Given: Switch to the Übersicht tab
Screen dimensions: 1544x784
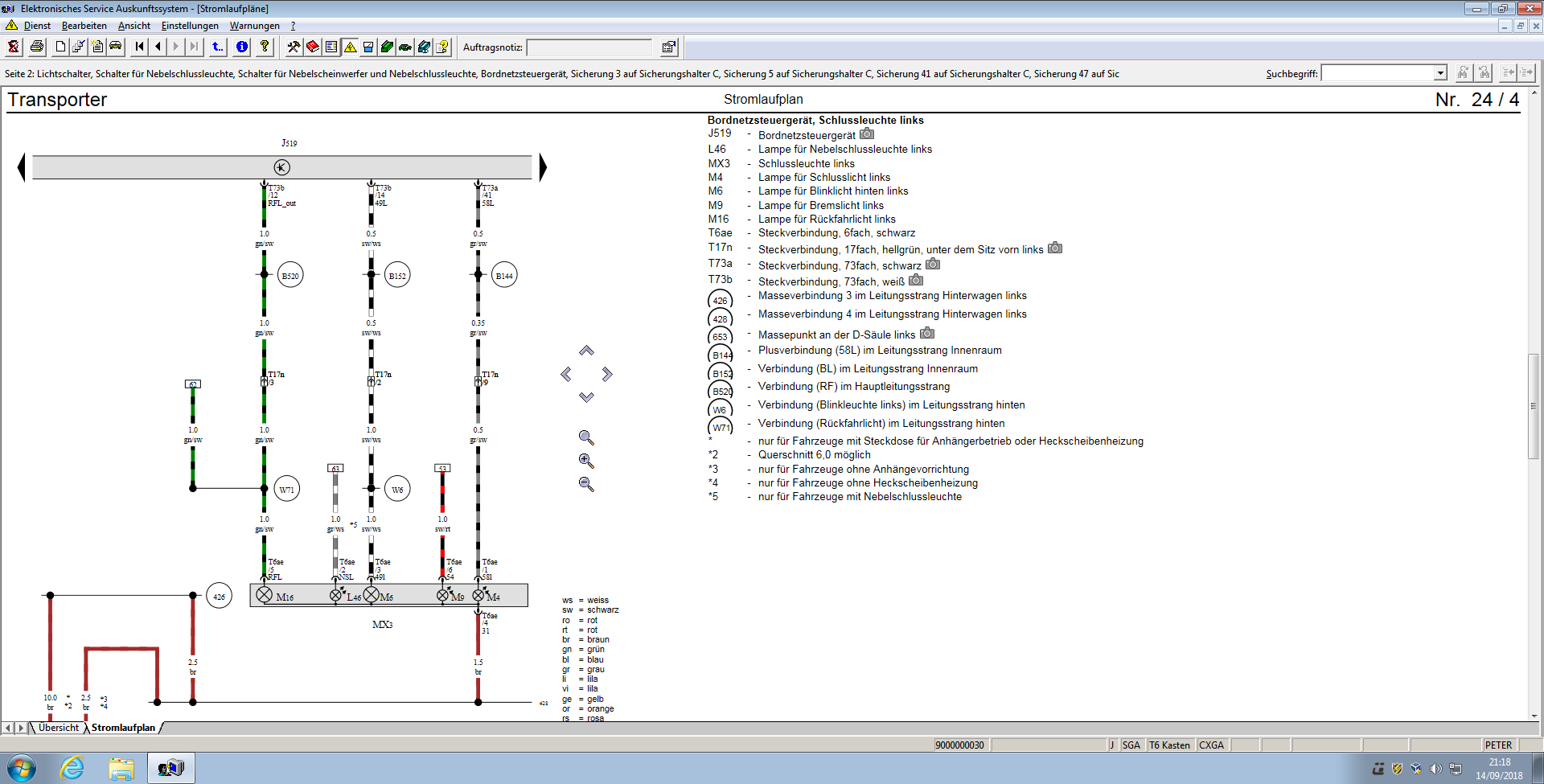Looking at the screenshot, I should pyautogui.click(x=59, y=728).
